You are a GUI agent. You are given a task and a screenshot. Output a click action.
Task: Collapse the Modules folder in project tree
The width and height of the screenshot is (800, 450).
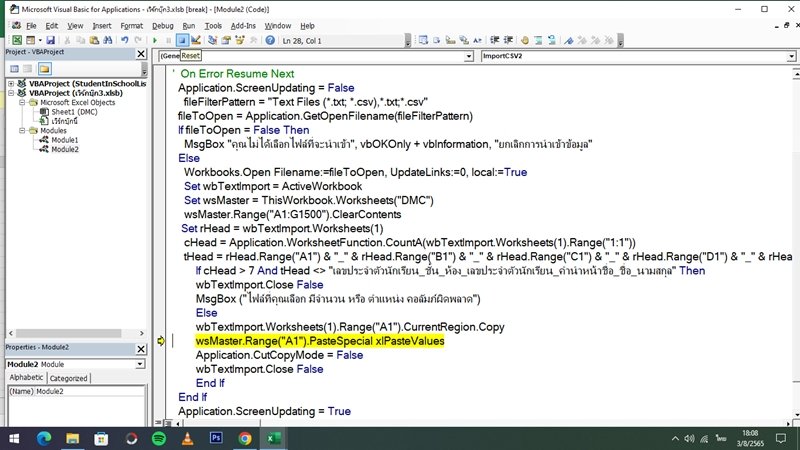pyautogui.click(x=22, y=130)
